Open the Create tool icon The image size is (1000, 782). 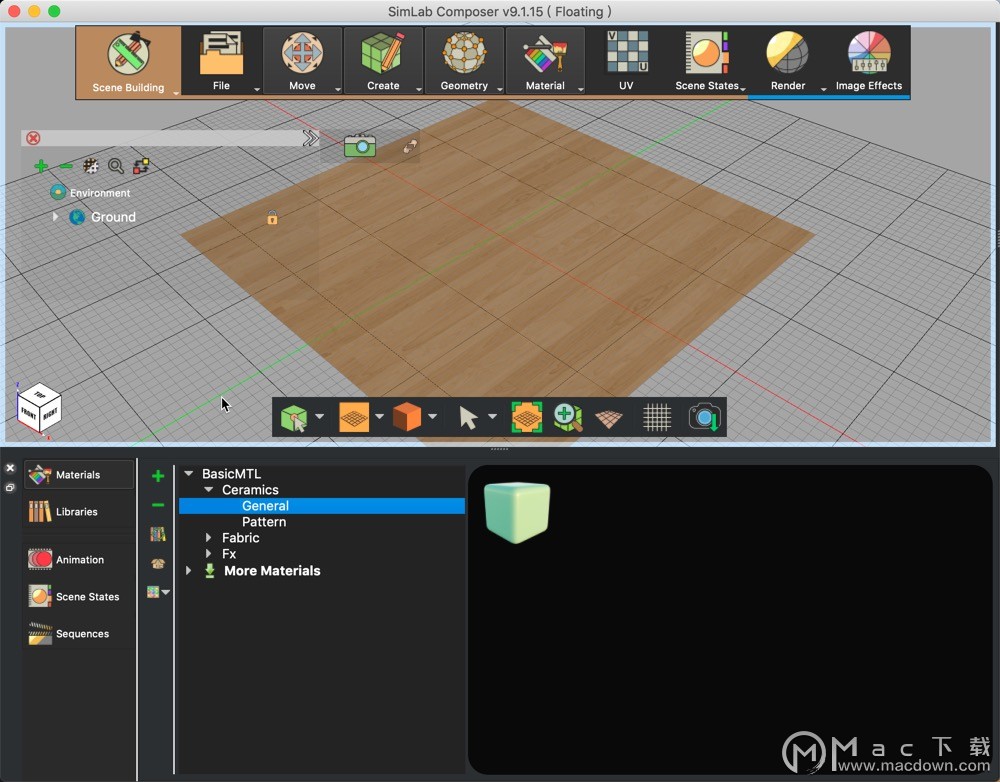click(x=383, y=54)
